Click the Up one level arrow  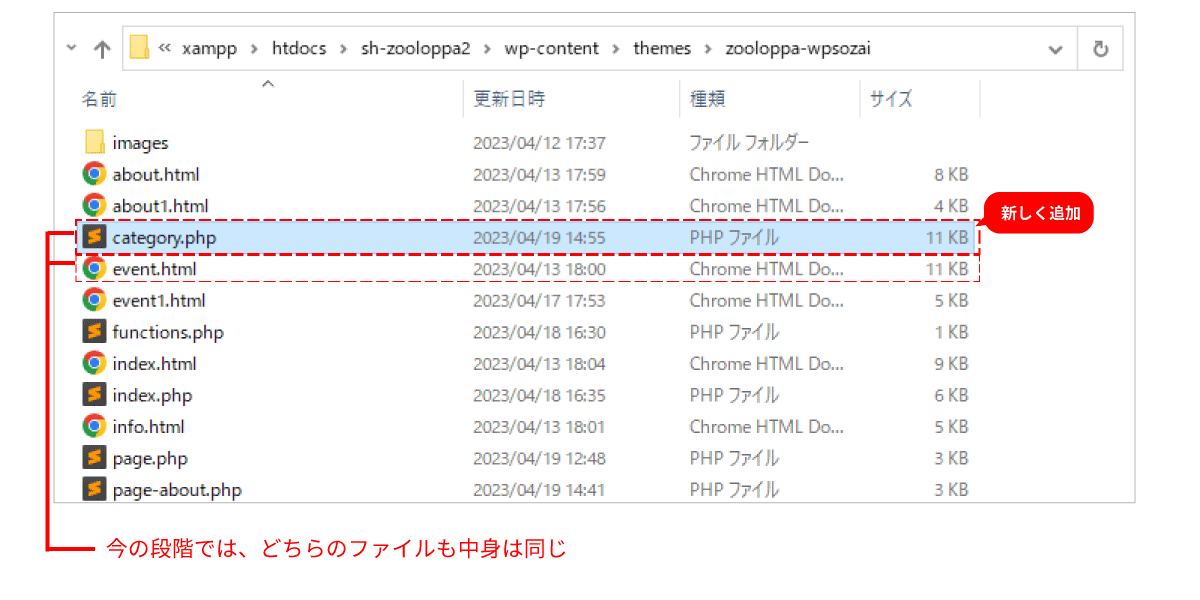[102, 49]
